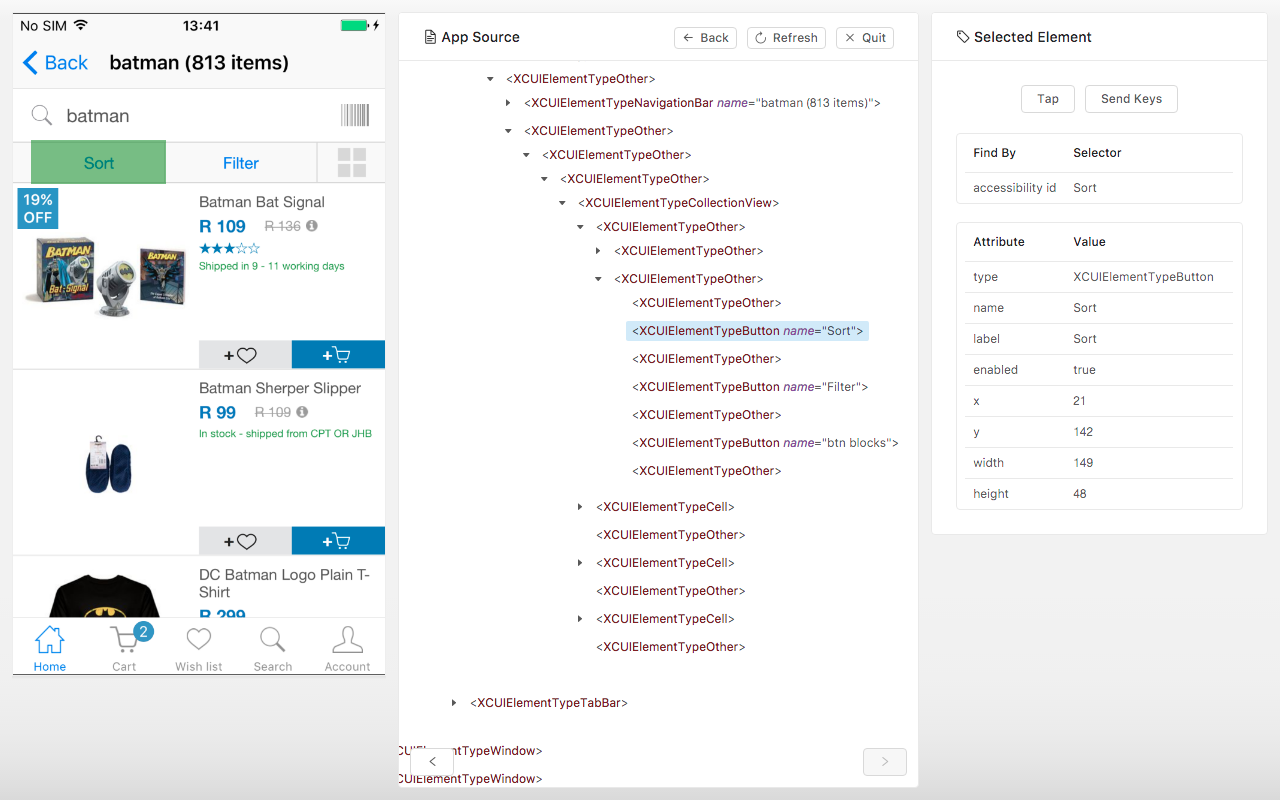Screen dimensions: 1280x800
Task: Select XCUIElementTypeButton name="btn blocks" in tree
Action: coord(765,443)
